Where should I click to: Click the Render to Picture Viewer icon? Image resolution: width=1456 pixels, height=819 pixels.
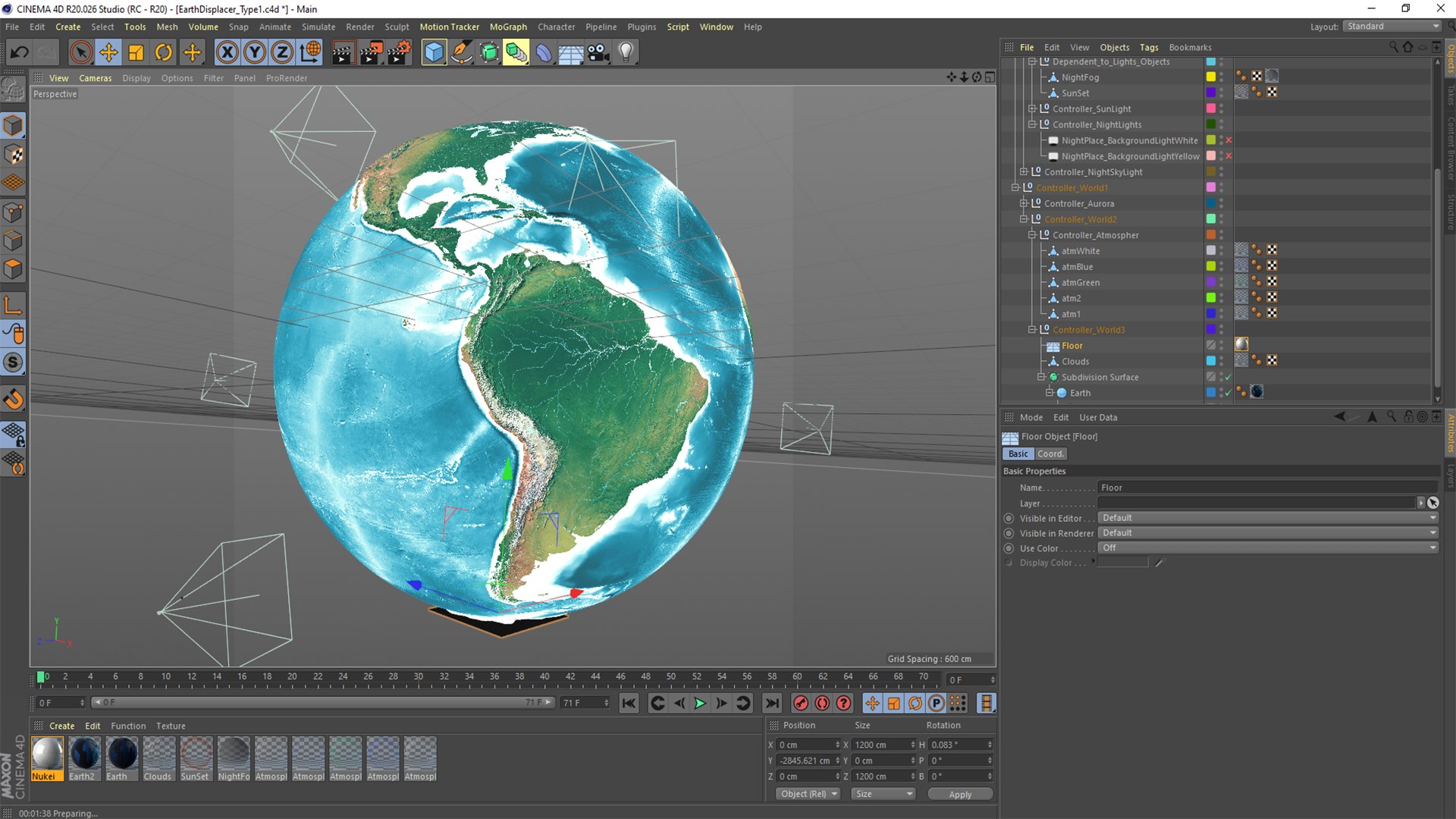click(371, 52)
